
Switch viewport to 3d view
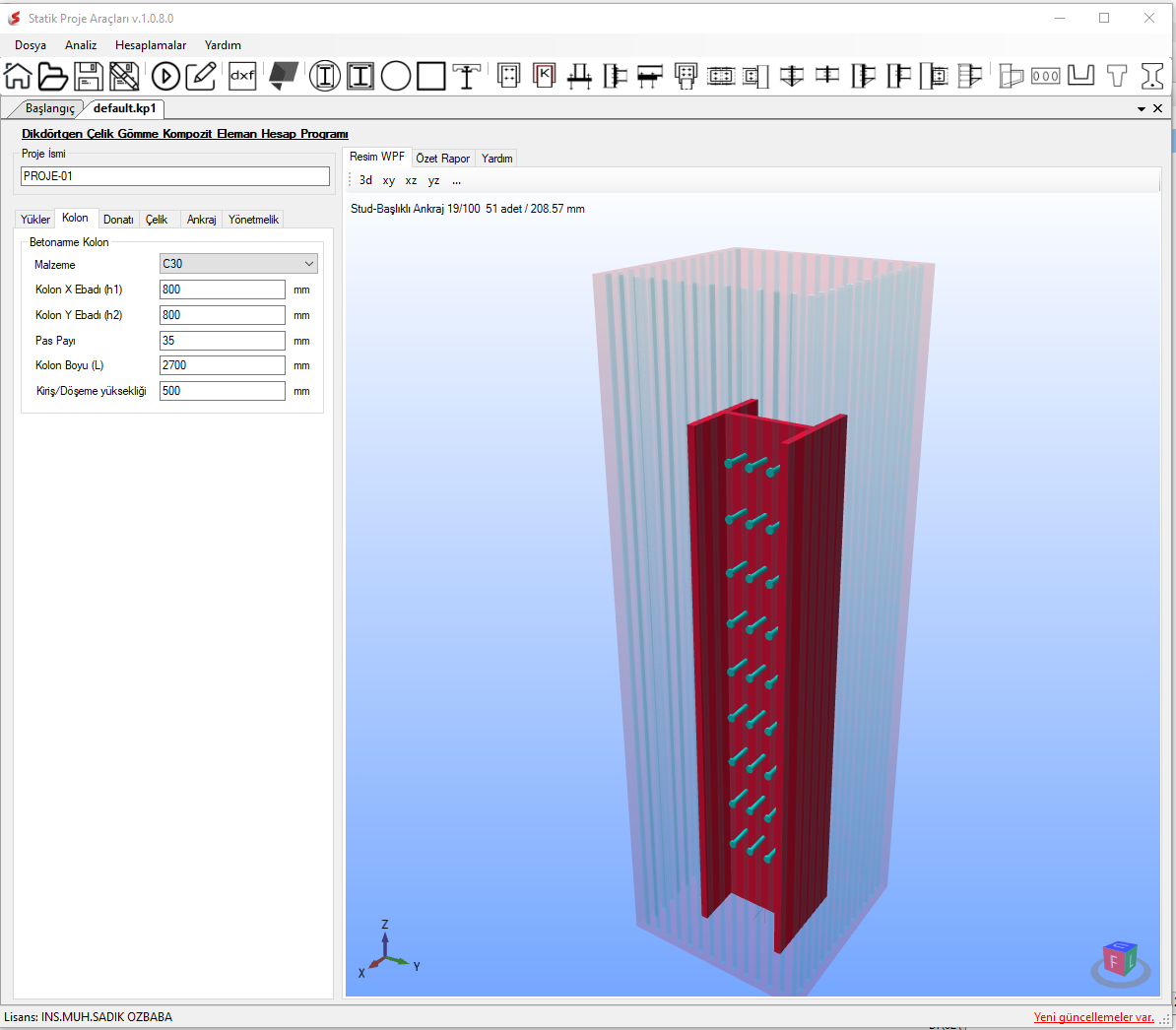click(365, 180)
